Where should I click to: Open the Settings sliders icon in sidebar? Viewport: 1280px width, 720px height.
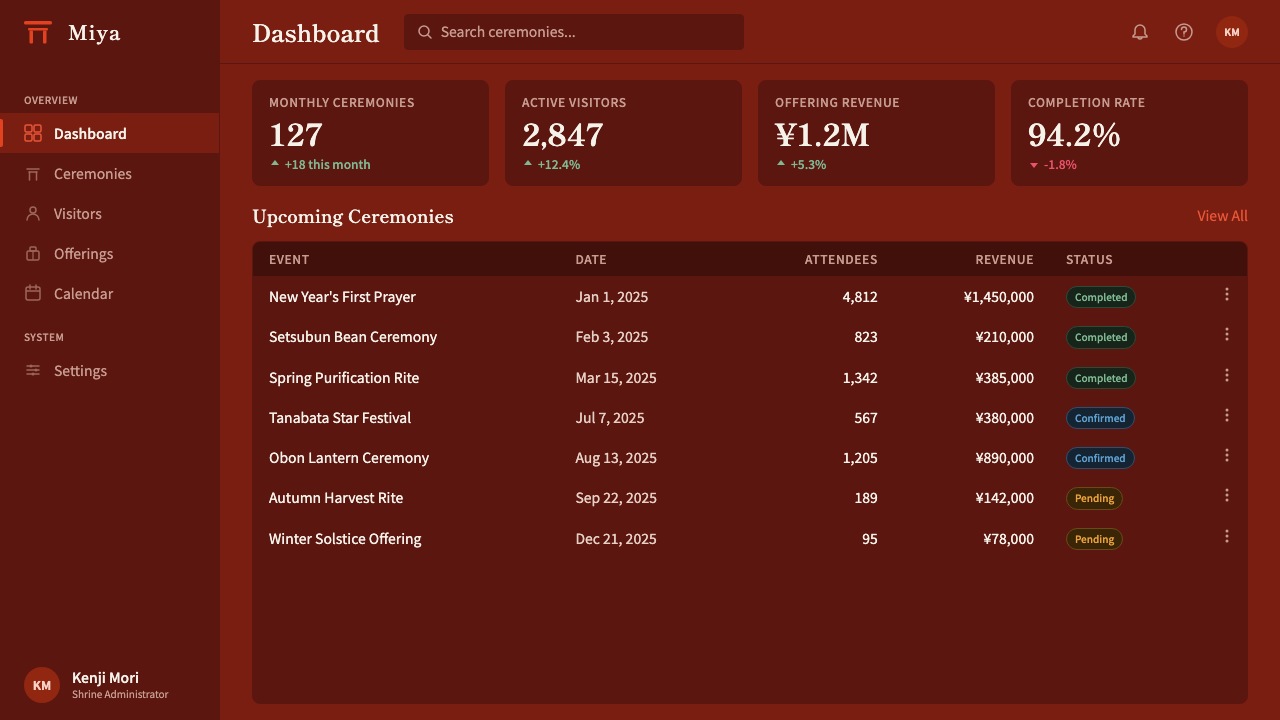(x=33, y=371)
